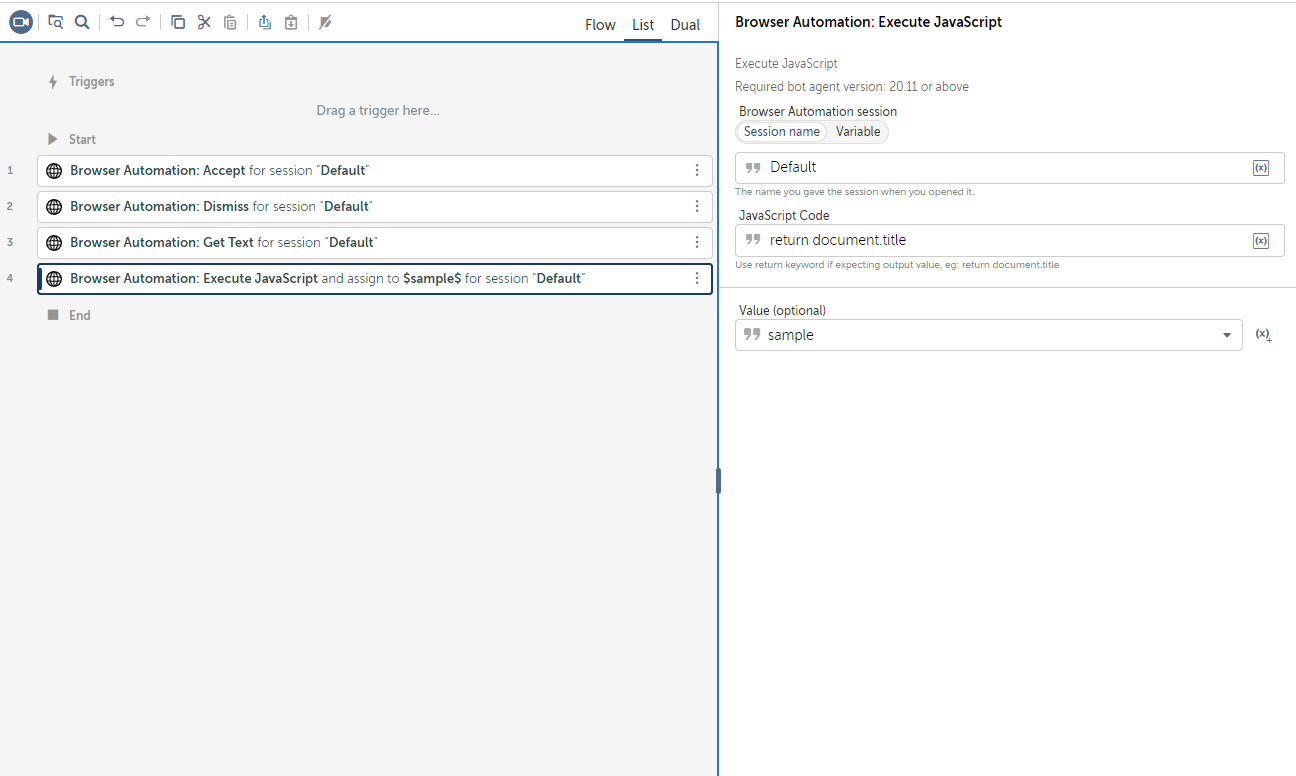Click the lightning slash toggle icon in the toolbar
This screenshot has height=776, width=1296.
tap(325, 22)
